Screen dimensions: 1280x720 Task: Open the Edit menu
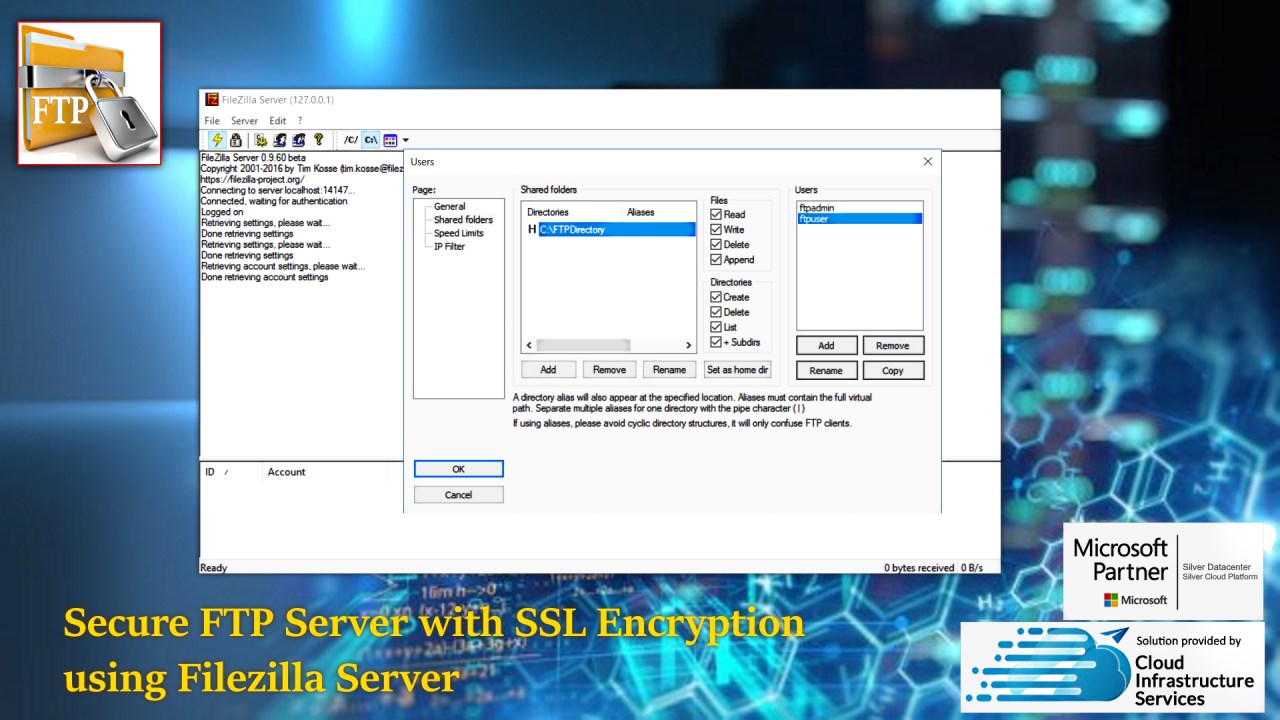coord(278,121)
